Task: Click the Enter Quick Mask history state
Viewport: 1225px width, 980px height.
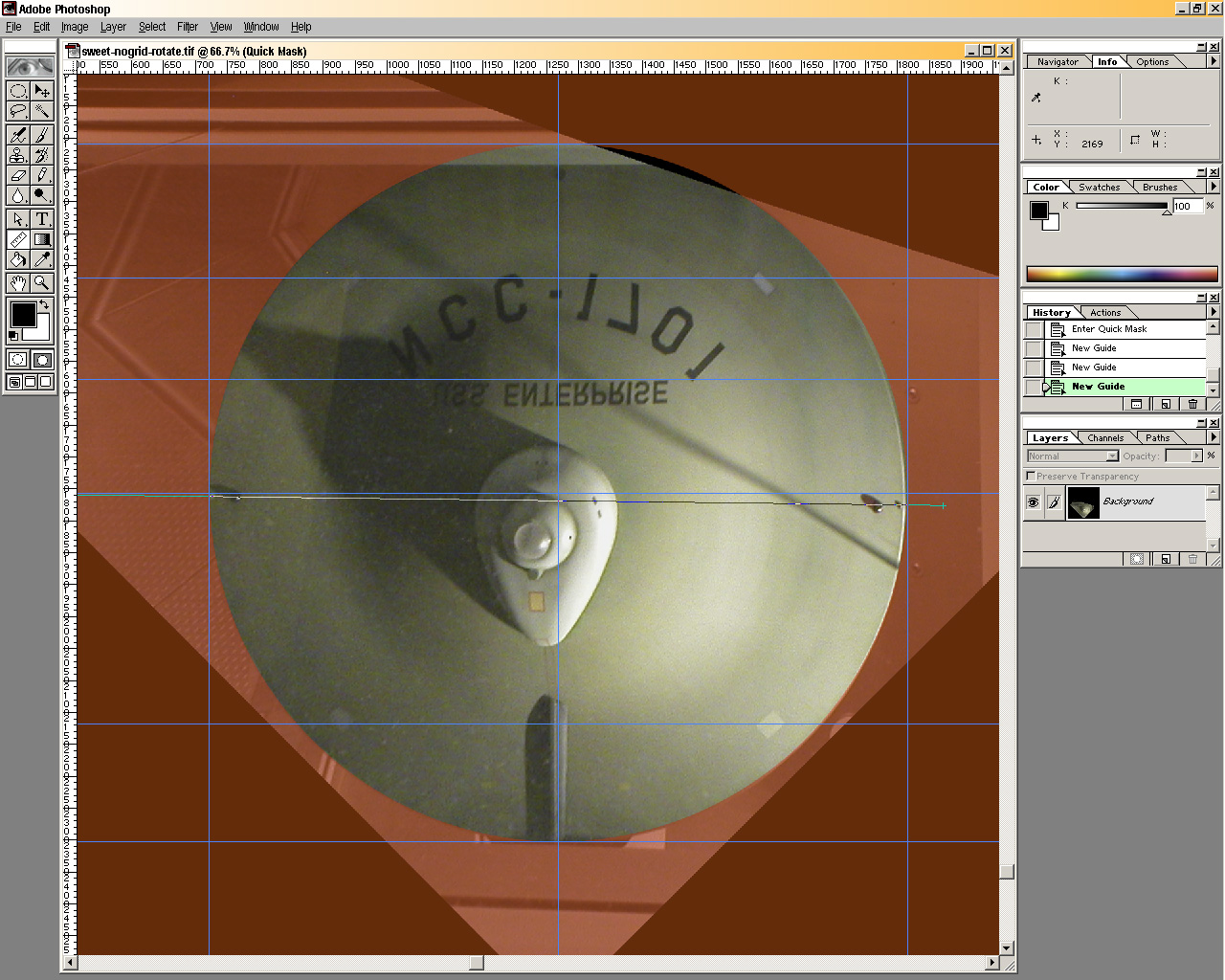Action: click(x=1108, y=329)
